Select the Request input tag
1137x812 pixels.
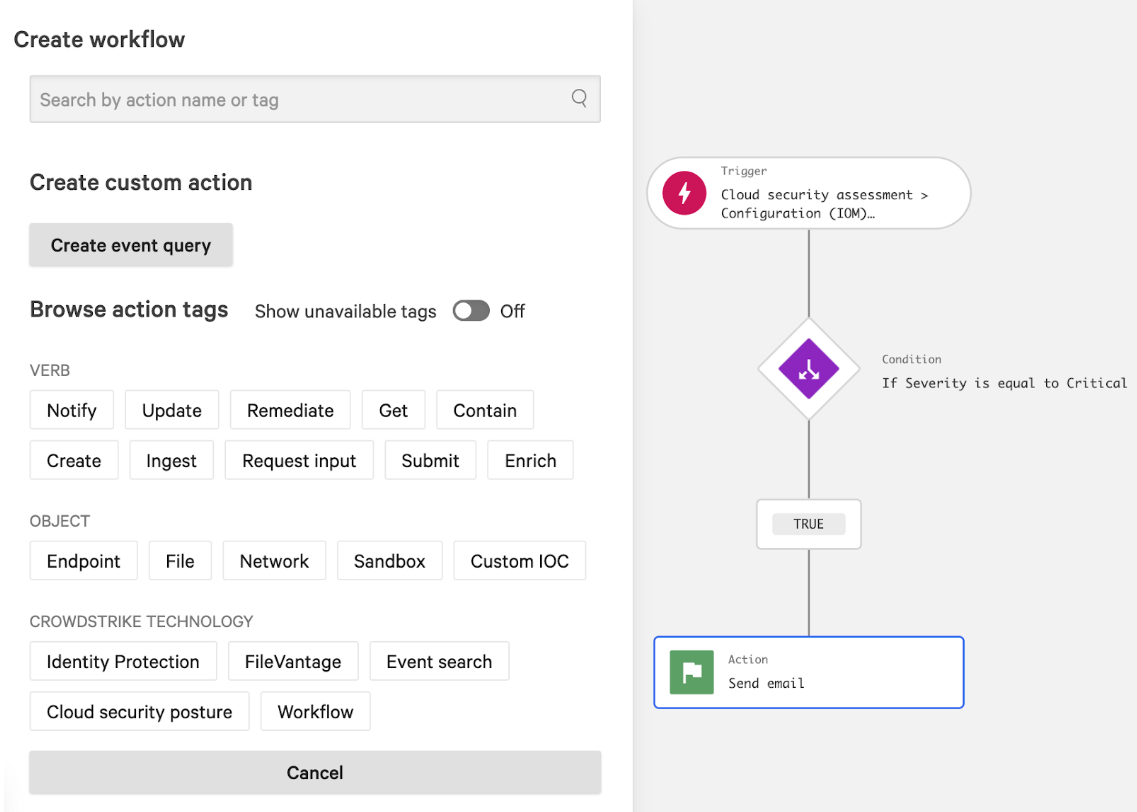click(299, 460)
